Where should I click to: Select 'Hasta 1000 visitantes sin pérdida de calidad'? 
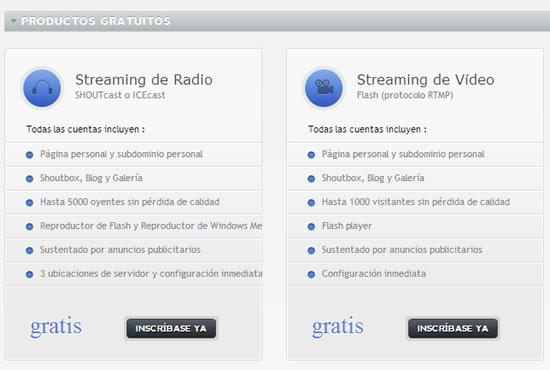pyautogui.click(x=415, y=202)
